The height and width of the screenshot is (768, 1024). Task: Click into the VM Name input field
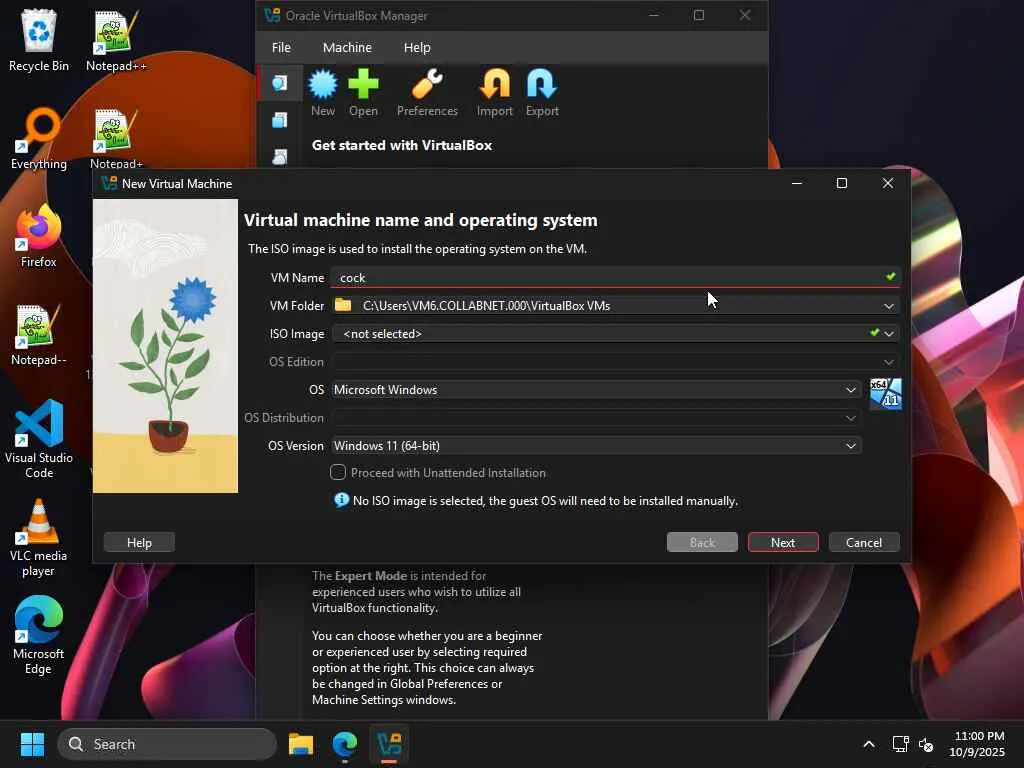click(x=615, y=278)
